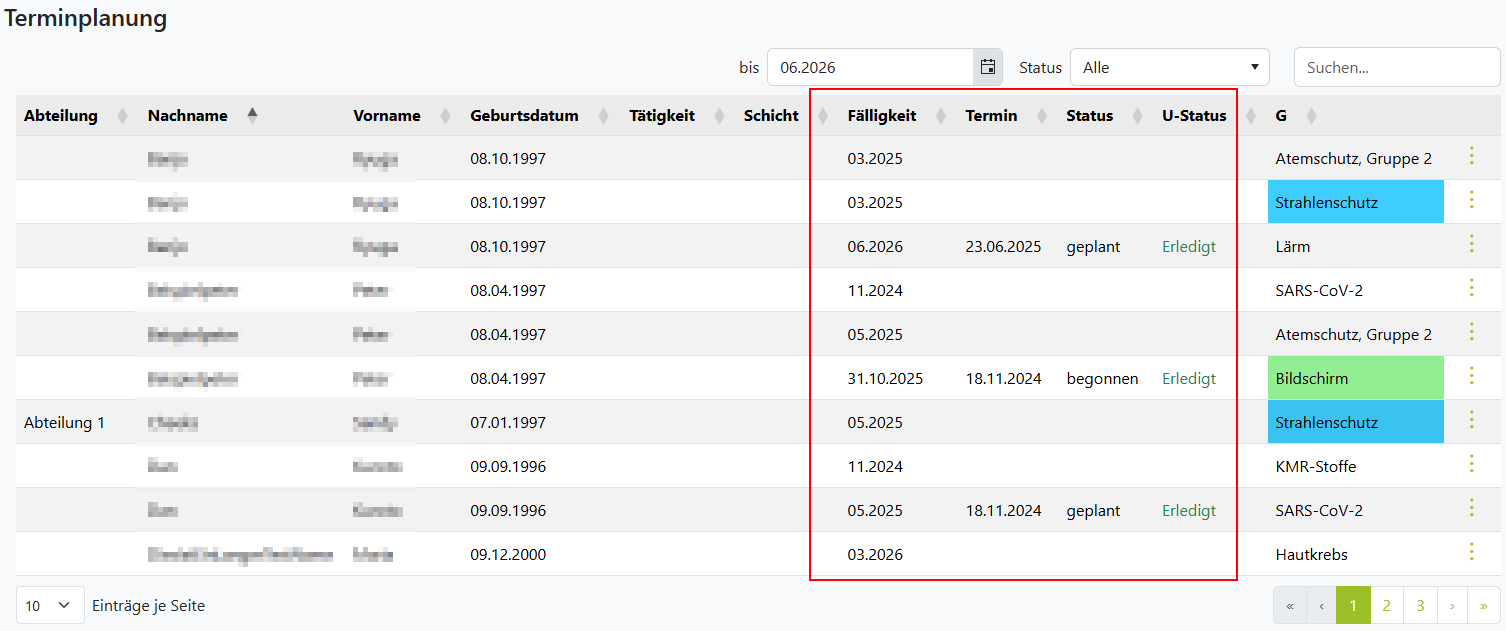Viewport: 1506px width, 631px height.
Task: Open the entries-per-page dropdown showing 10
Action: pos(50,605)
